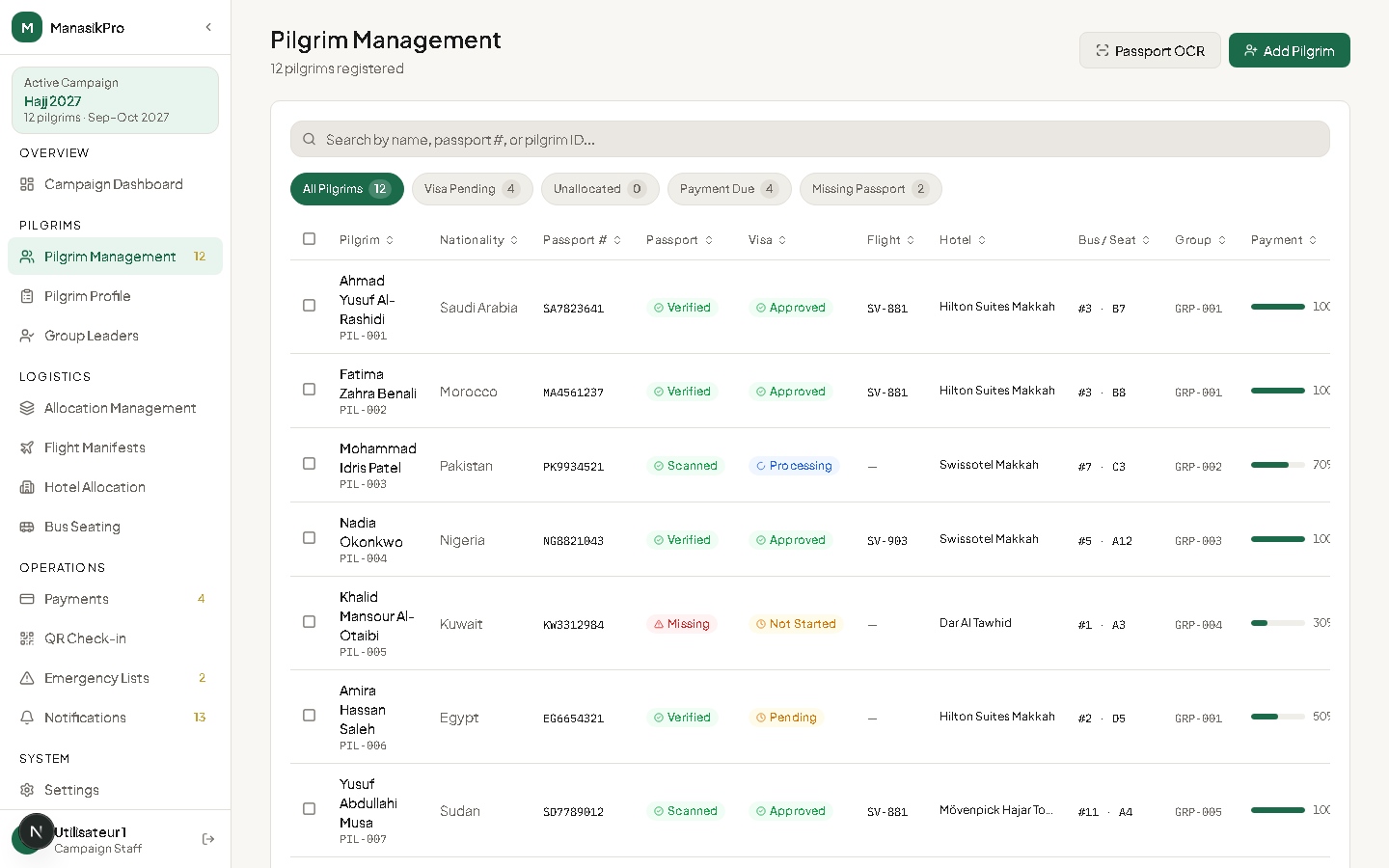Click the Group Leaders icon
This screenshot has width=1389, height=868.
click(27, 336)
